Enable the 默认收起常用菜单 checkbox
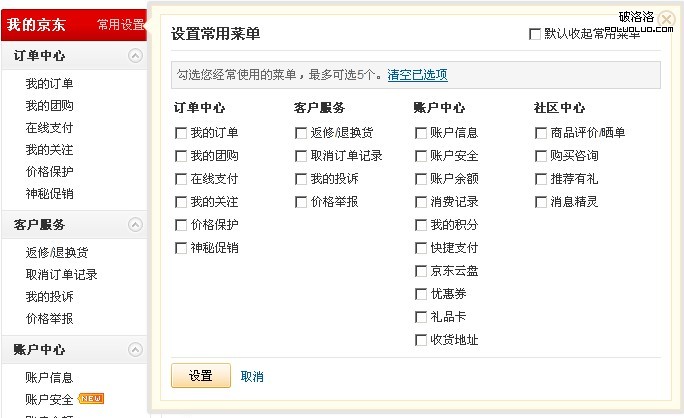This screenshot has height=418, width=684. click(x=534, y=34)
